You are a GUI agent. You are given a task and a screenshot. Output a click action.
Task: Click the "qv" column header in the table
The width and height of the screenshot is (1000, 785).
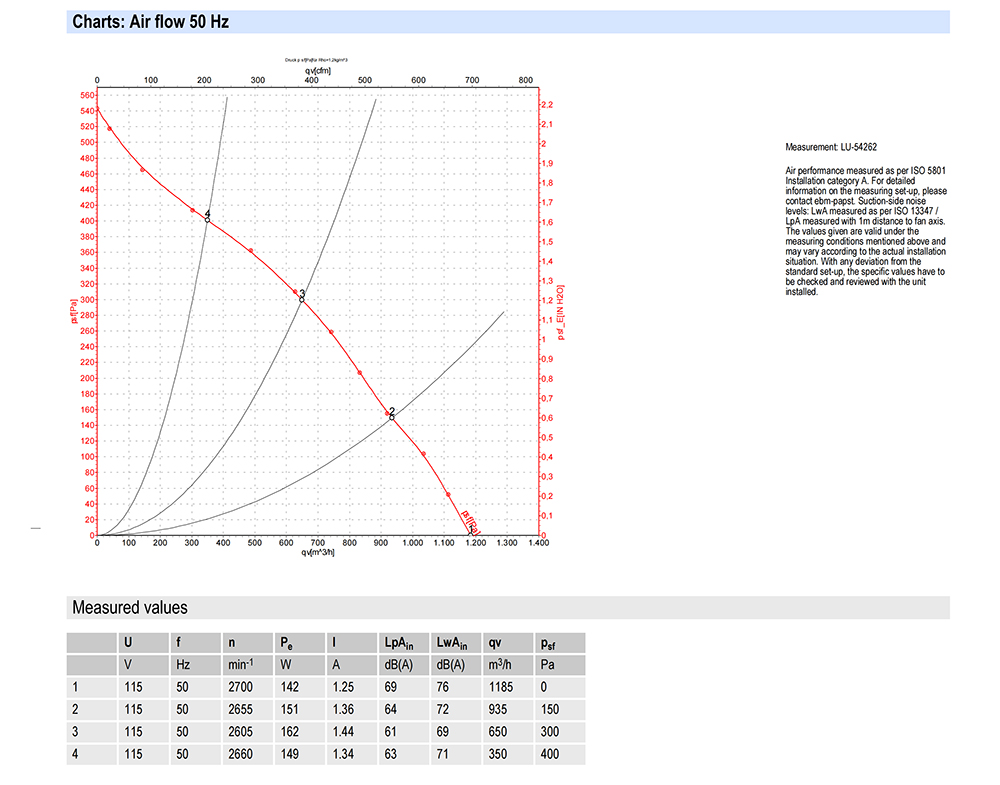click(495, 643)
